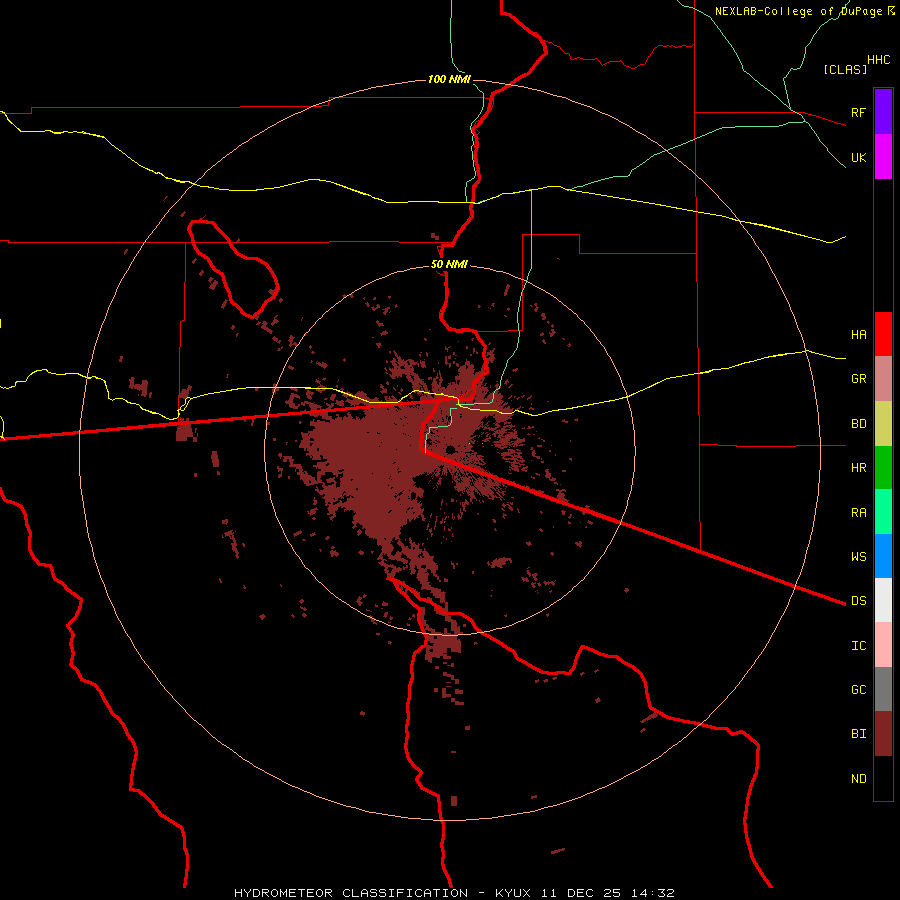Select the blue WS legend swatch
Screen dimensions: 900x900
tap(883, 556)
